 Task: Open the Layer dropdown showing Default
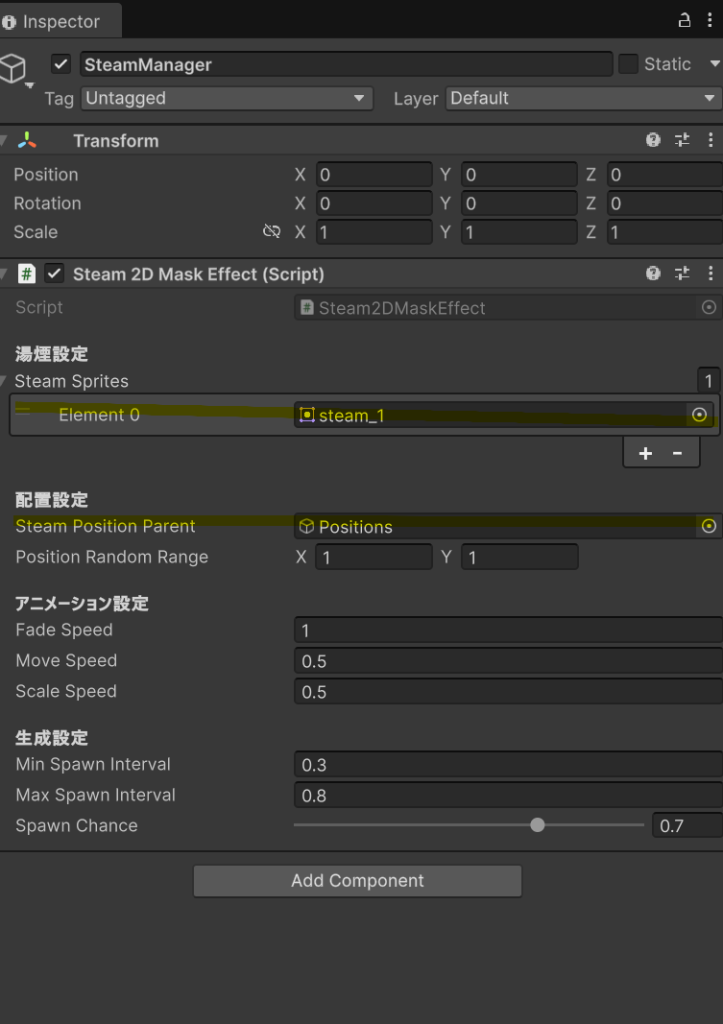pos(583,98)
